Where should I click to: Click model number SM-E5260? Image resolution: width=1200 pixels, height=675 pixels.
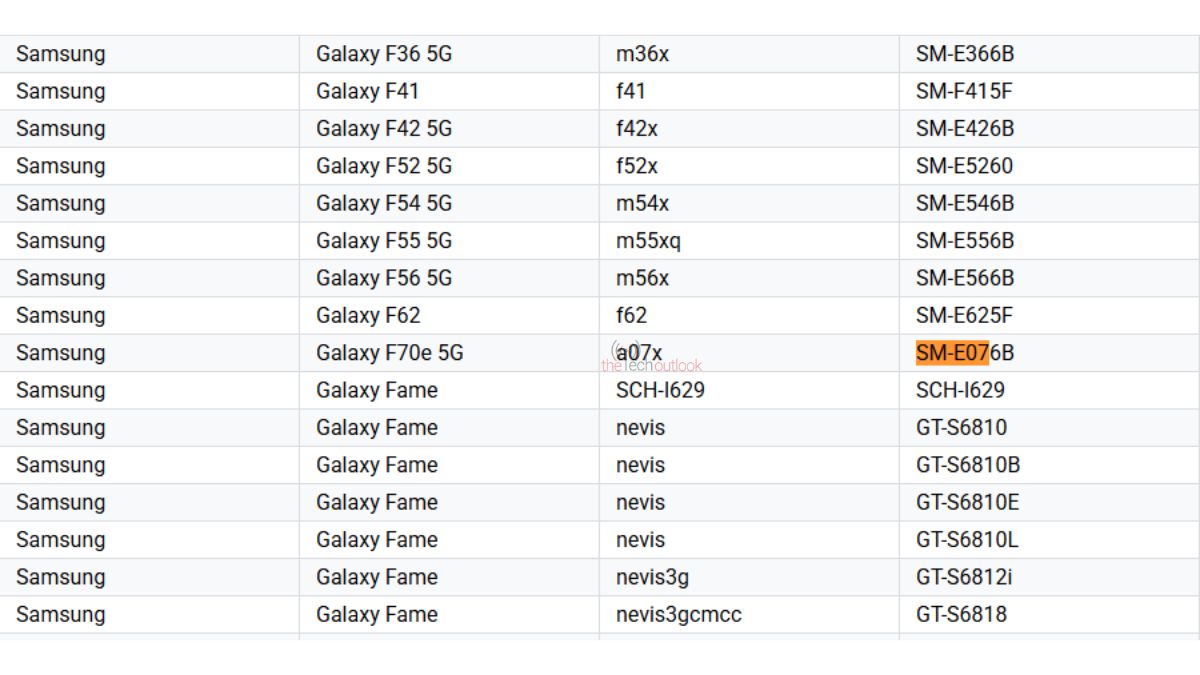tap(964, 166)
